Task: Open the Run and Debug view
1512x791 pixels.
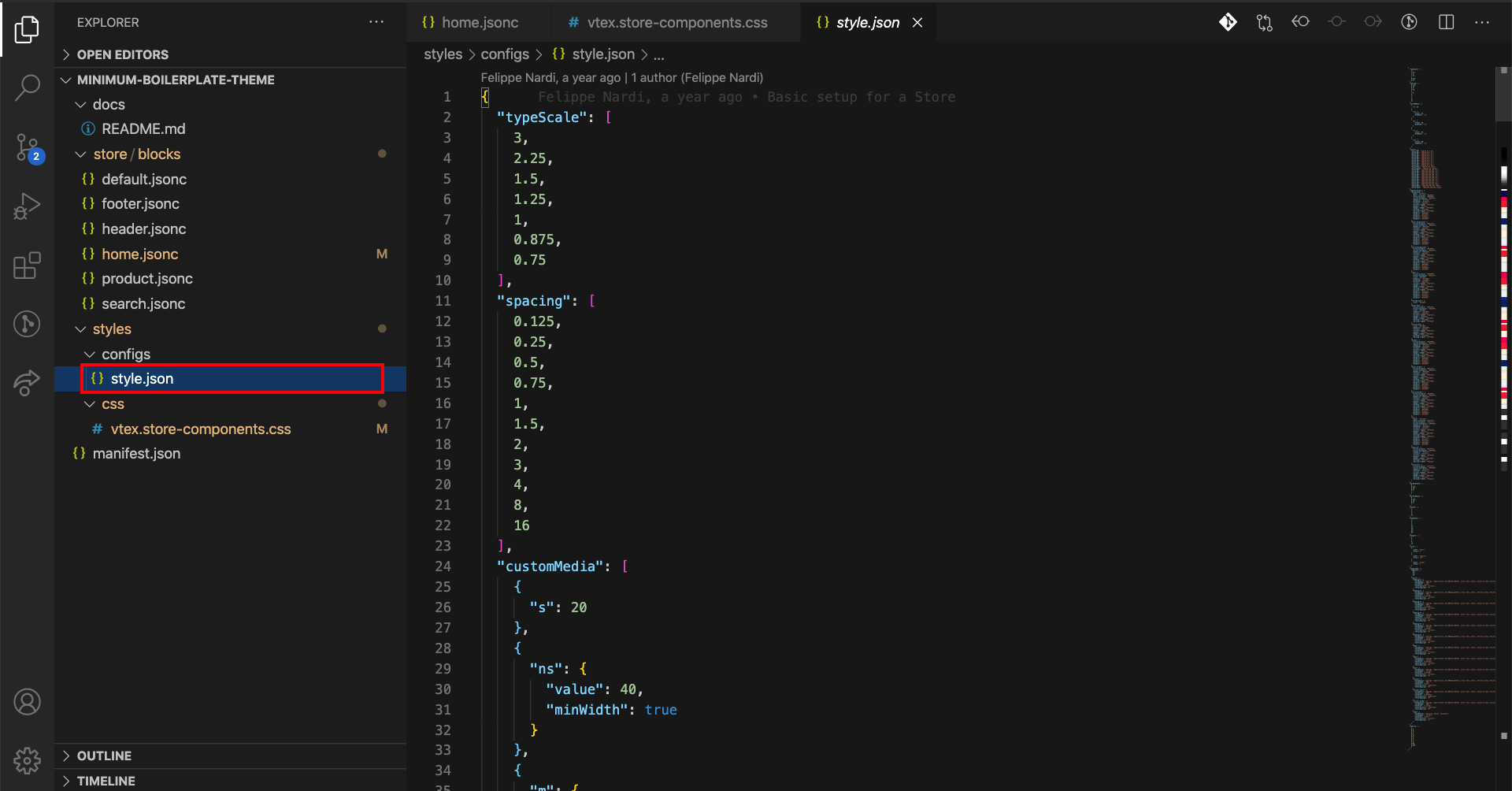Action: click(x=27, y=206)
